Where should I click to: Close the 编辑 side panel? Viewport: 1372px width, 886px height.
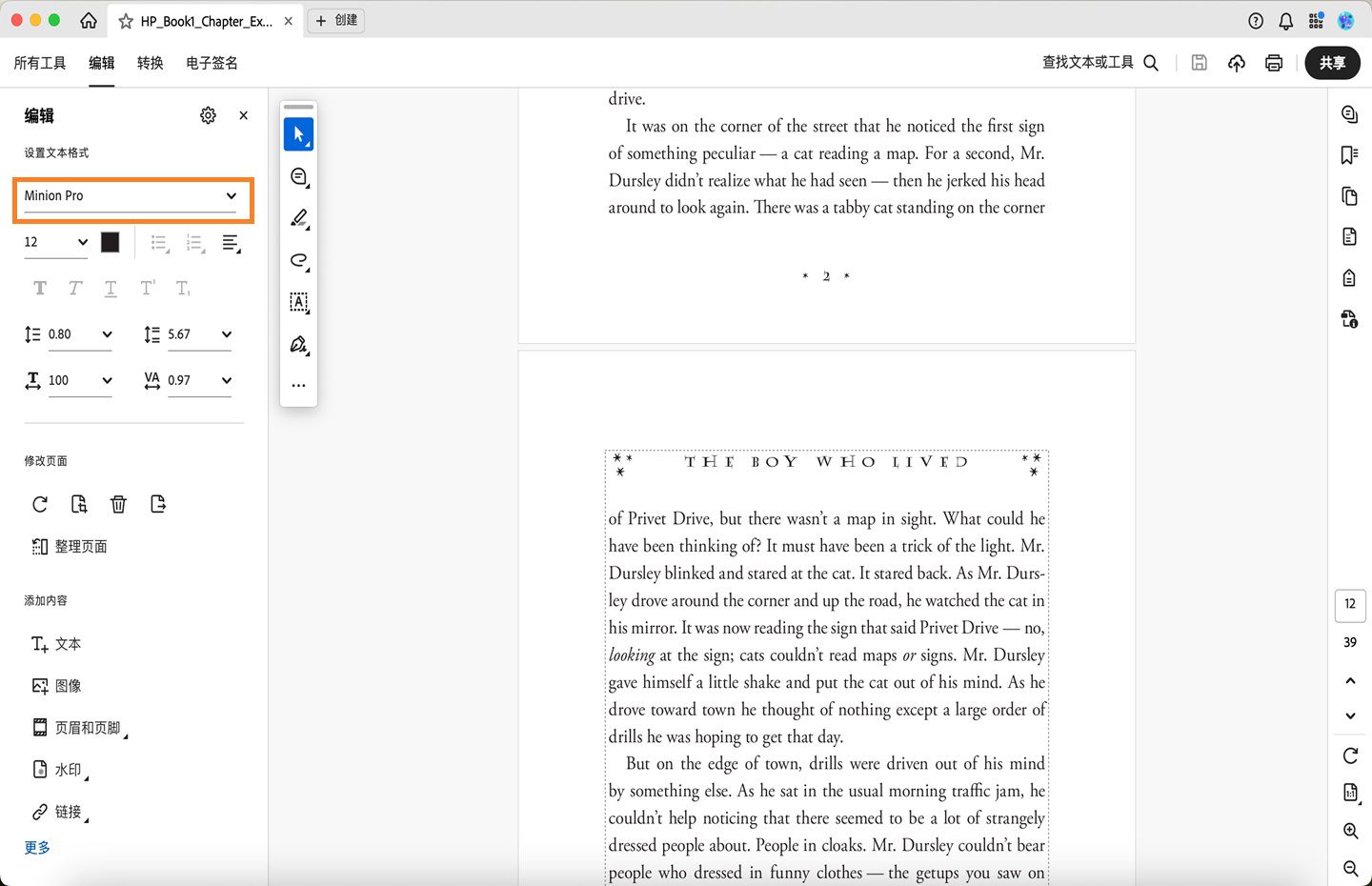244,115
